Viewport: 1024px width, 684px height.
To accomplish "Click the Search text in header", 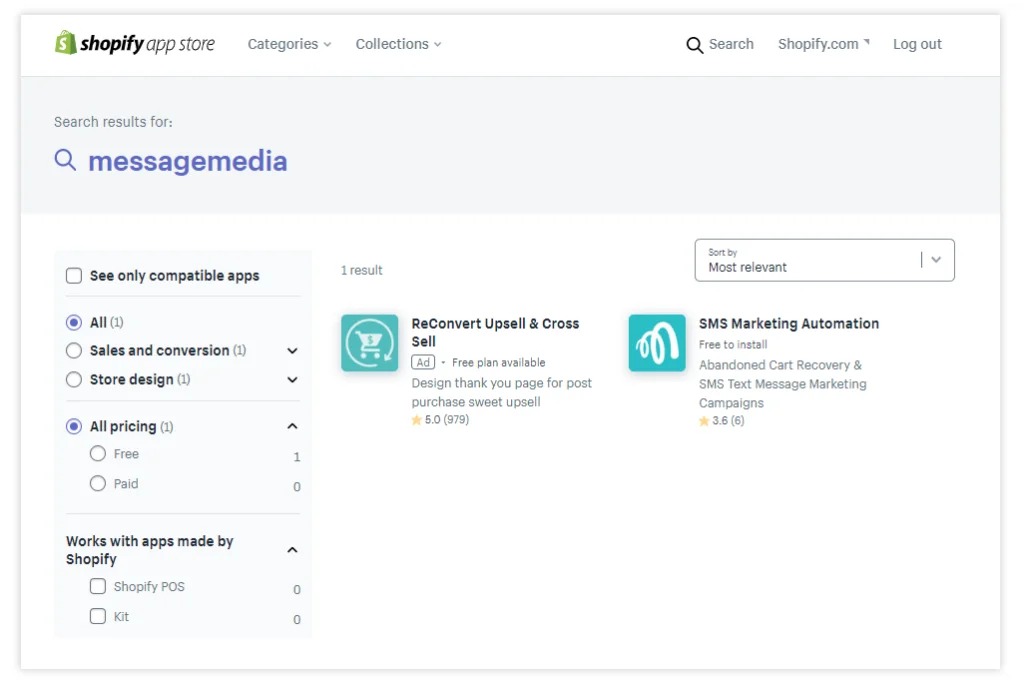I will [x=731, y=44].
